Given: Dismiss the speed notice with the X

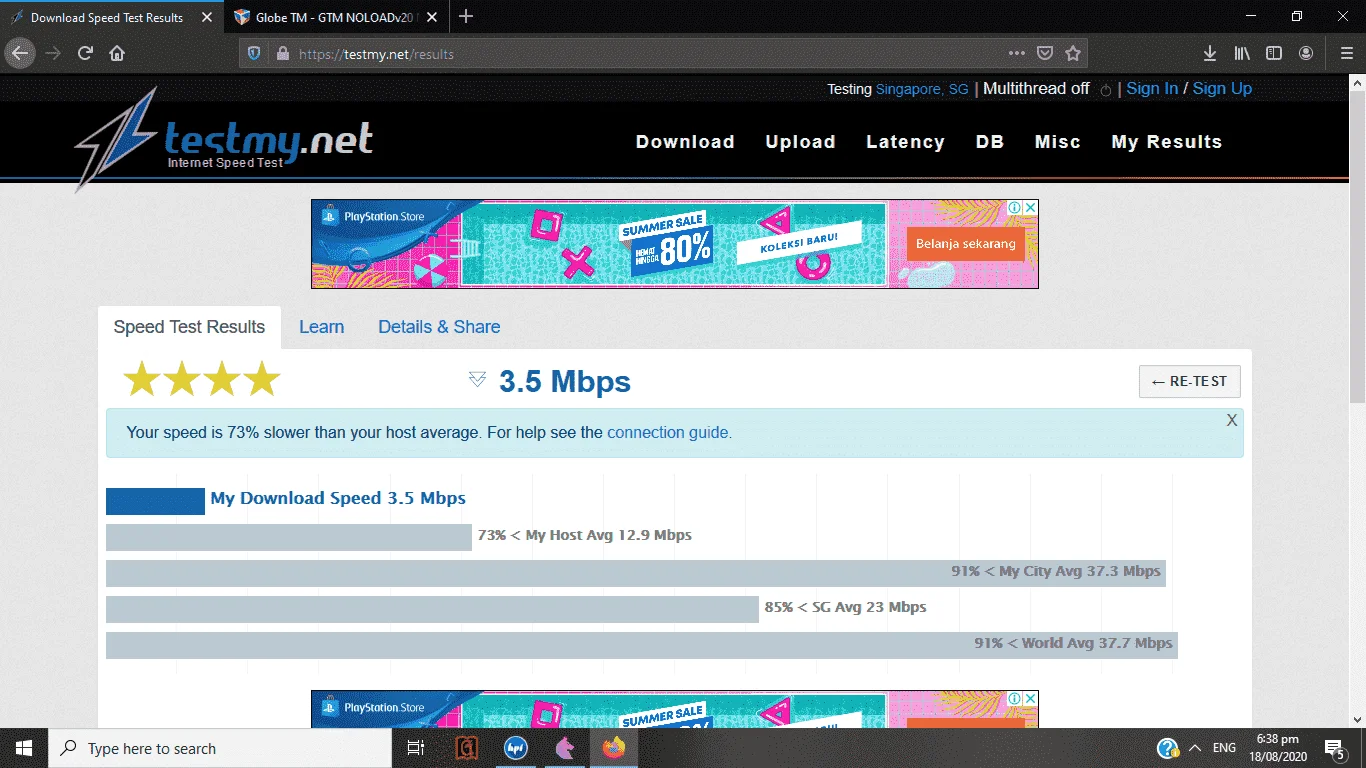Looking at the screenshot, I should (1232, 421).
